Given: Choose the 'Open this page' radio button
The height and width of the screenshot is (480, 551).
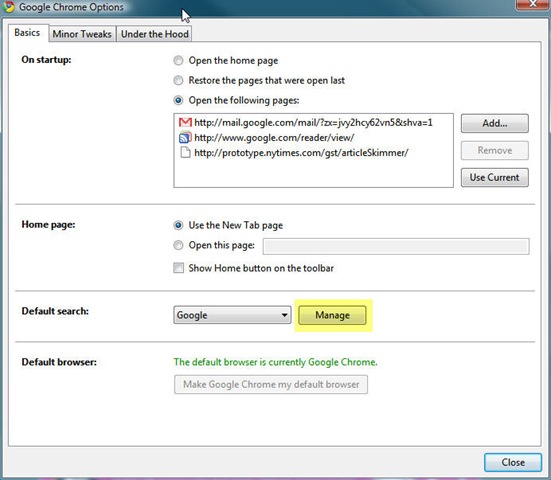Looking at the screenshot, I should [x=179, y=245].
